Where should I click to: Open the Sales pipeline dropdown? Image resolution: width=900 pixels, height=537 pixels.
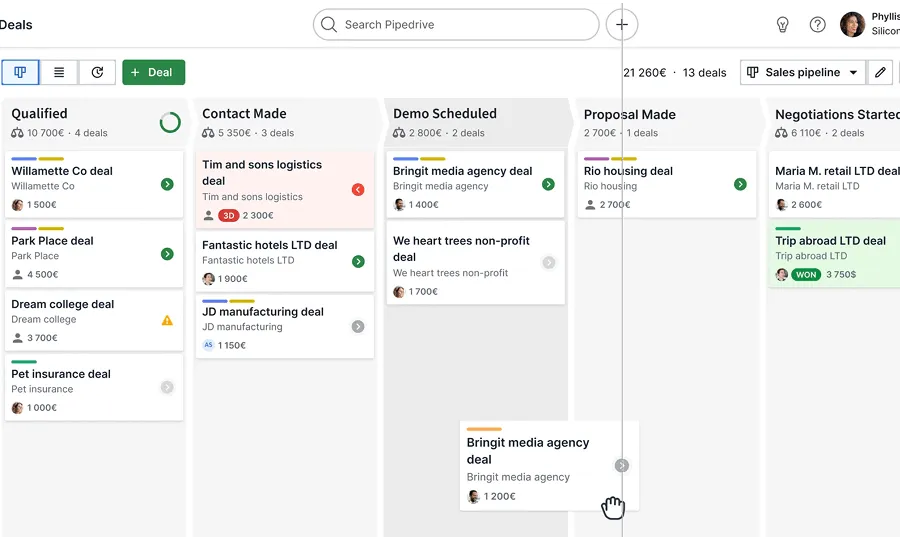[x=802, y=72]
